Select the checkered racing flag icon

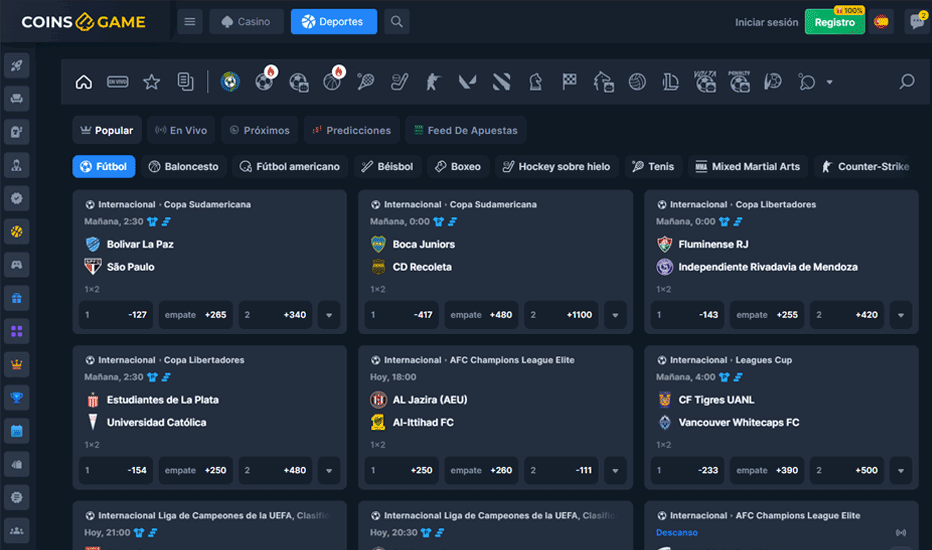pos(569,81)
